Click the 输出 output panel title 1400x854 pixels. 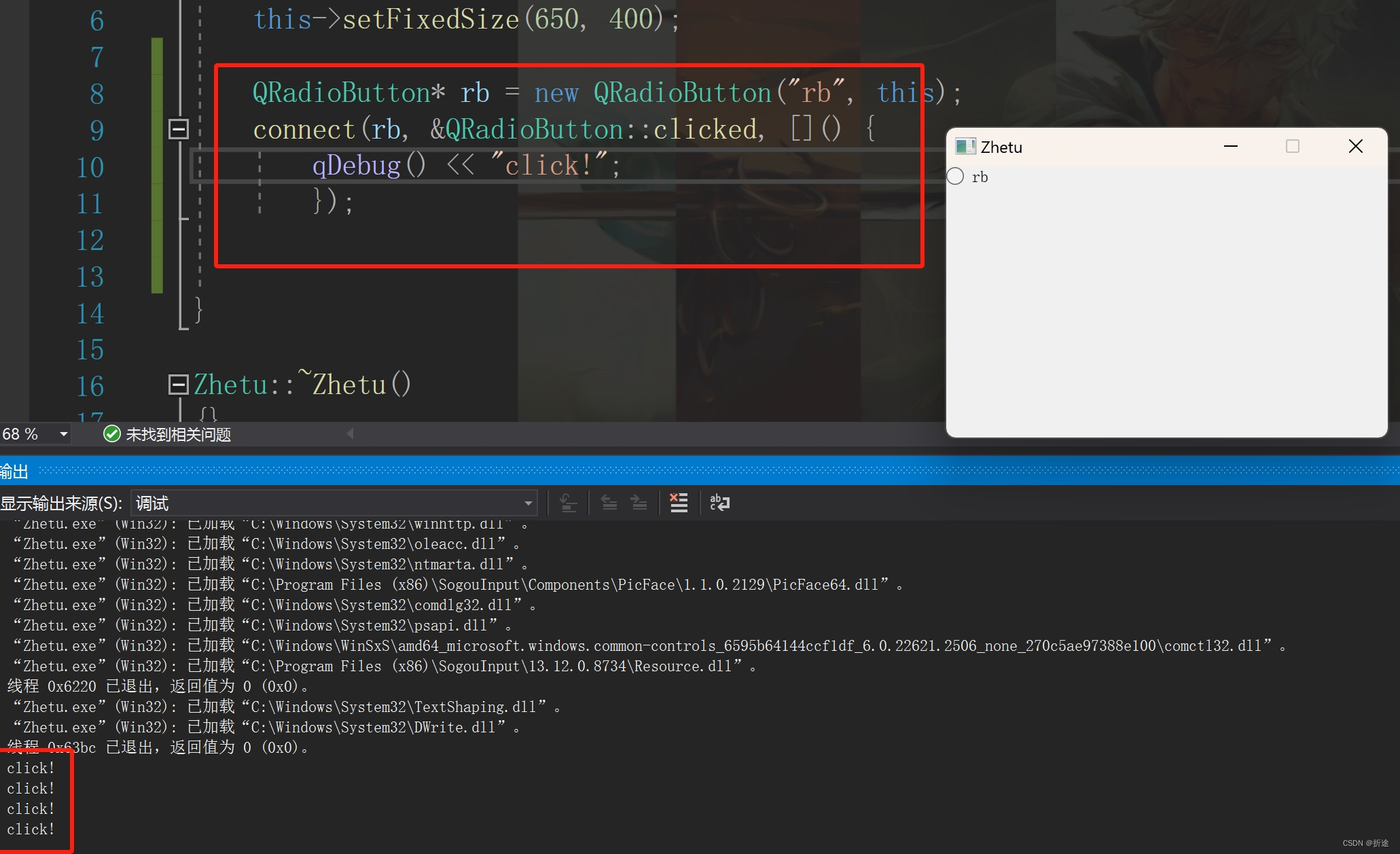click(14, 471)
